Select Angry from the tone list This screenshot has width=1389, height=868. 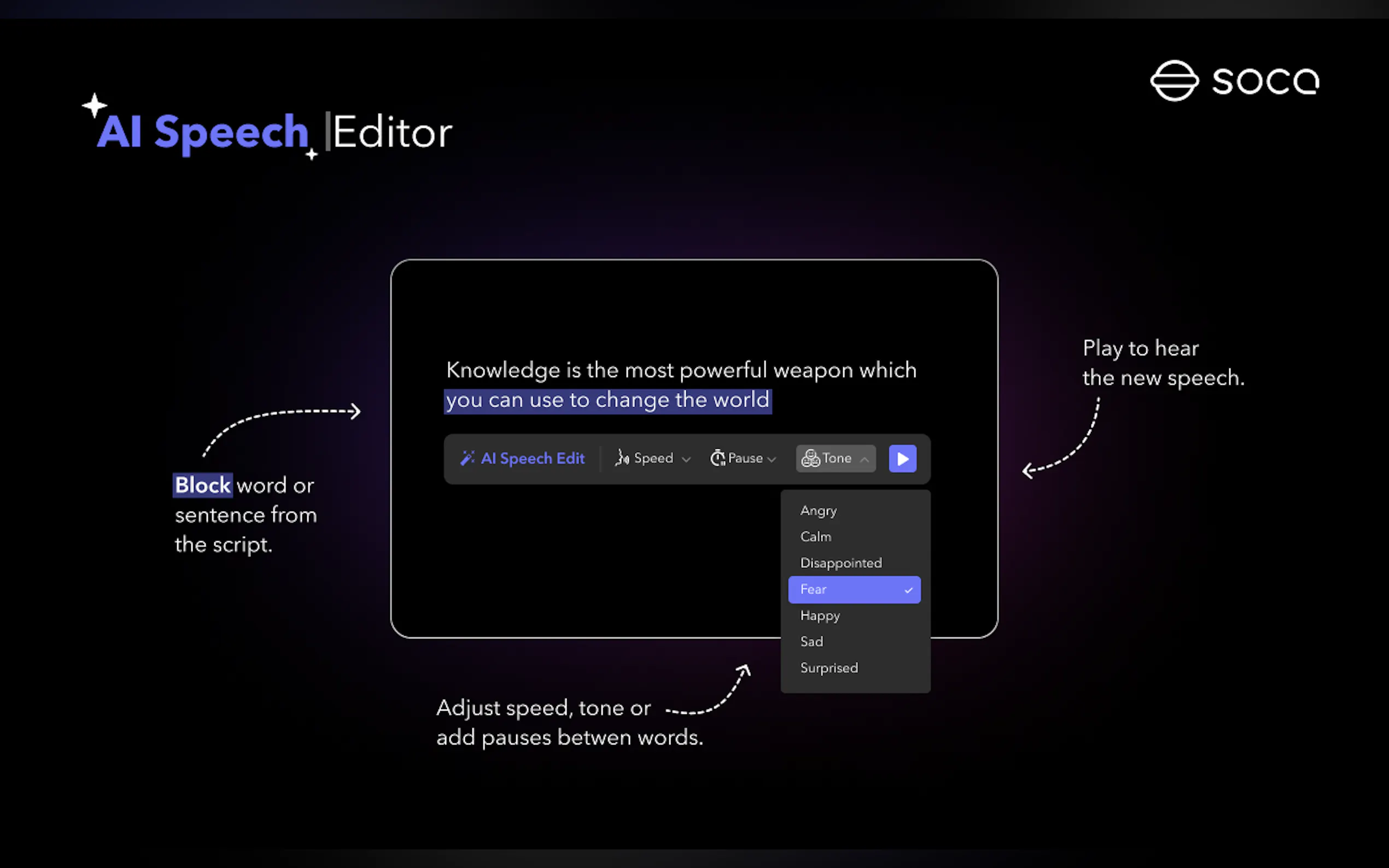pyautogui.click(x=818, y=511)
